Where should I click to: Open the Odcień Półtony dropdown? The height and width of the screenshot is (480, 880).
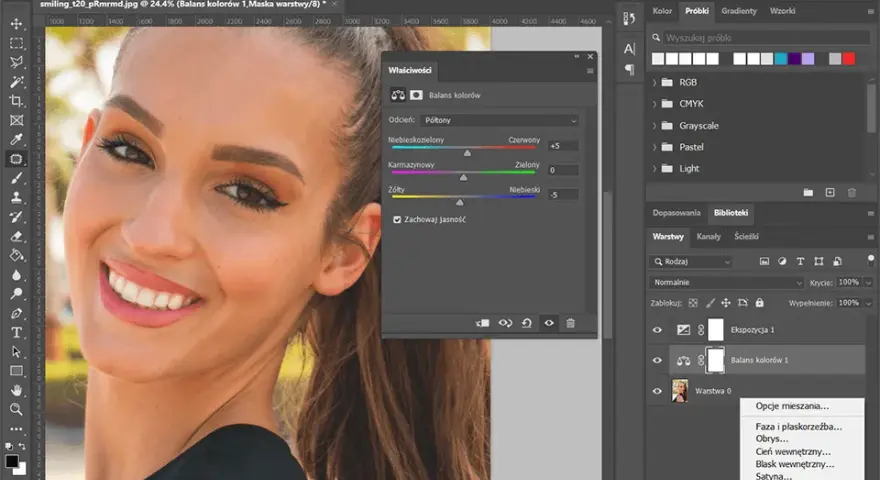499,120
